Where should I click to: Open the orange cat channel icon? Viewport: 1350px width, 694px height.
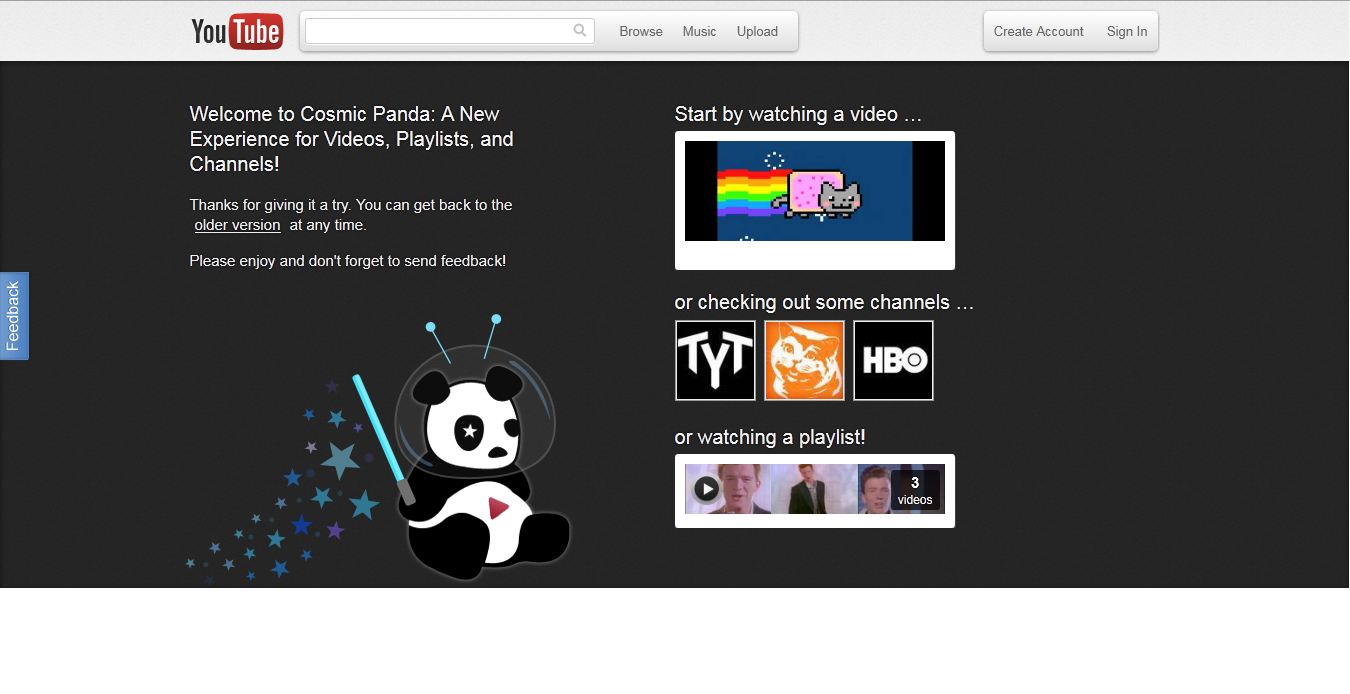tap(804, 360)
